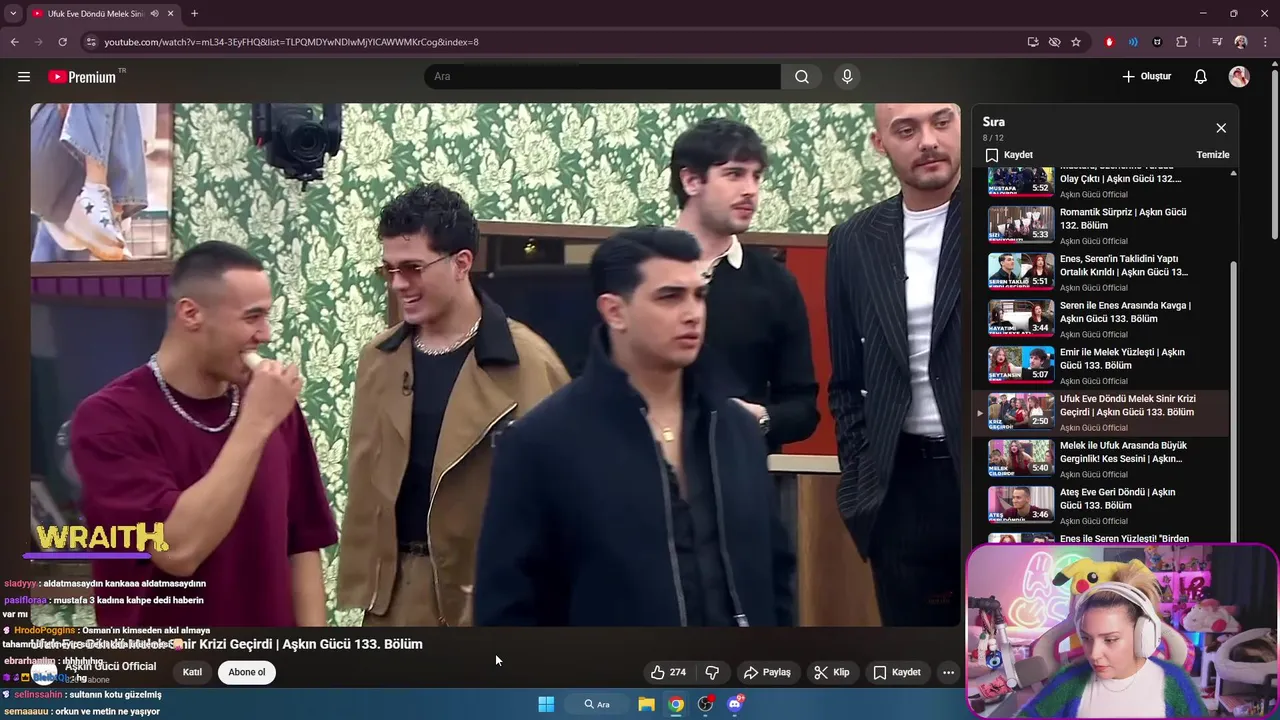1280x720 pixels.
Task: Close the Sıra queue panel
Action: click(x=1221, y=128)
